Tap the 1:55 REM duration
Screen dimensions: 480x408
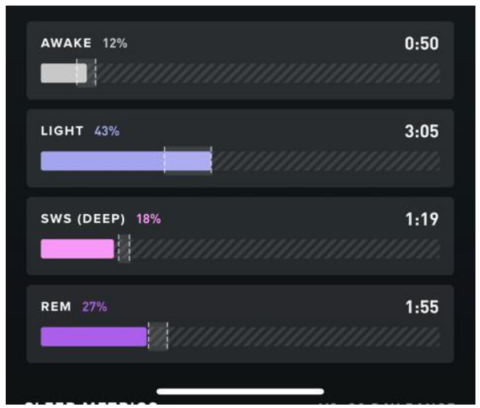click(422, 307)
